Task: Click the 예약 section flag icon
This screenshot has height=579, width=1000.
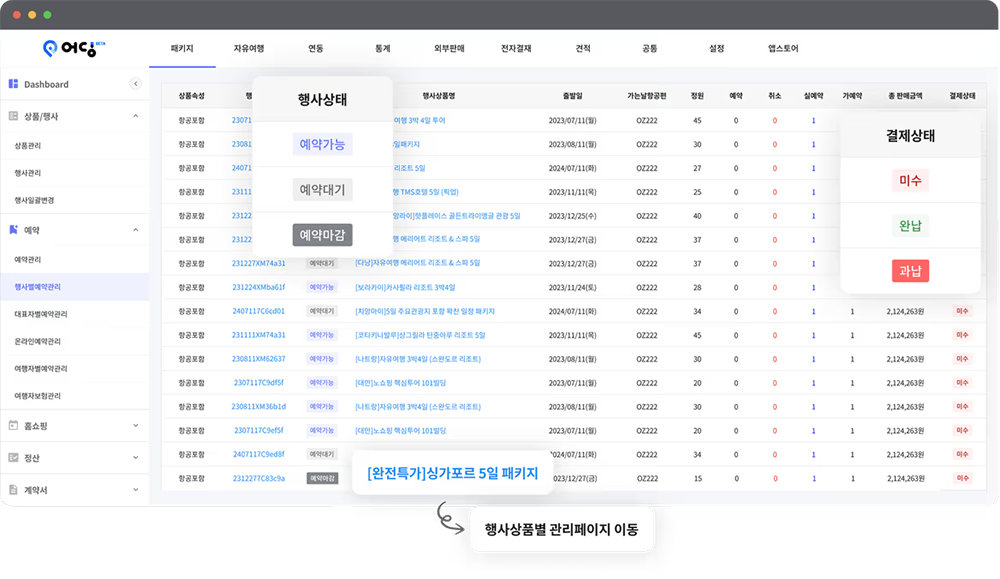Action: pos(14,230)
